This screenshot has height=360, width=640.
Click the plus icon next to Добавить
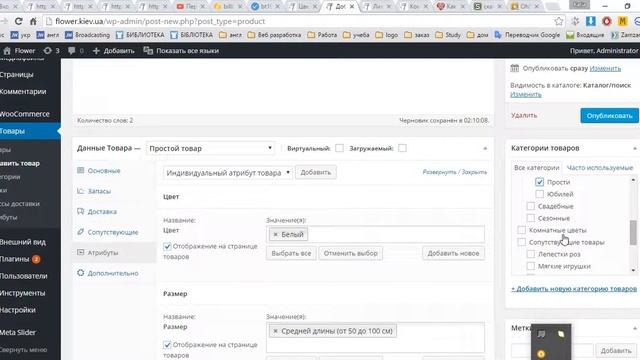coord(96,51)
